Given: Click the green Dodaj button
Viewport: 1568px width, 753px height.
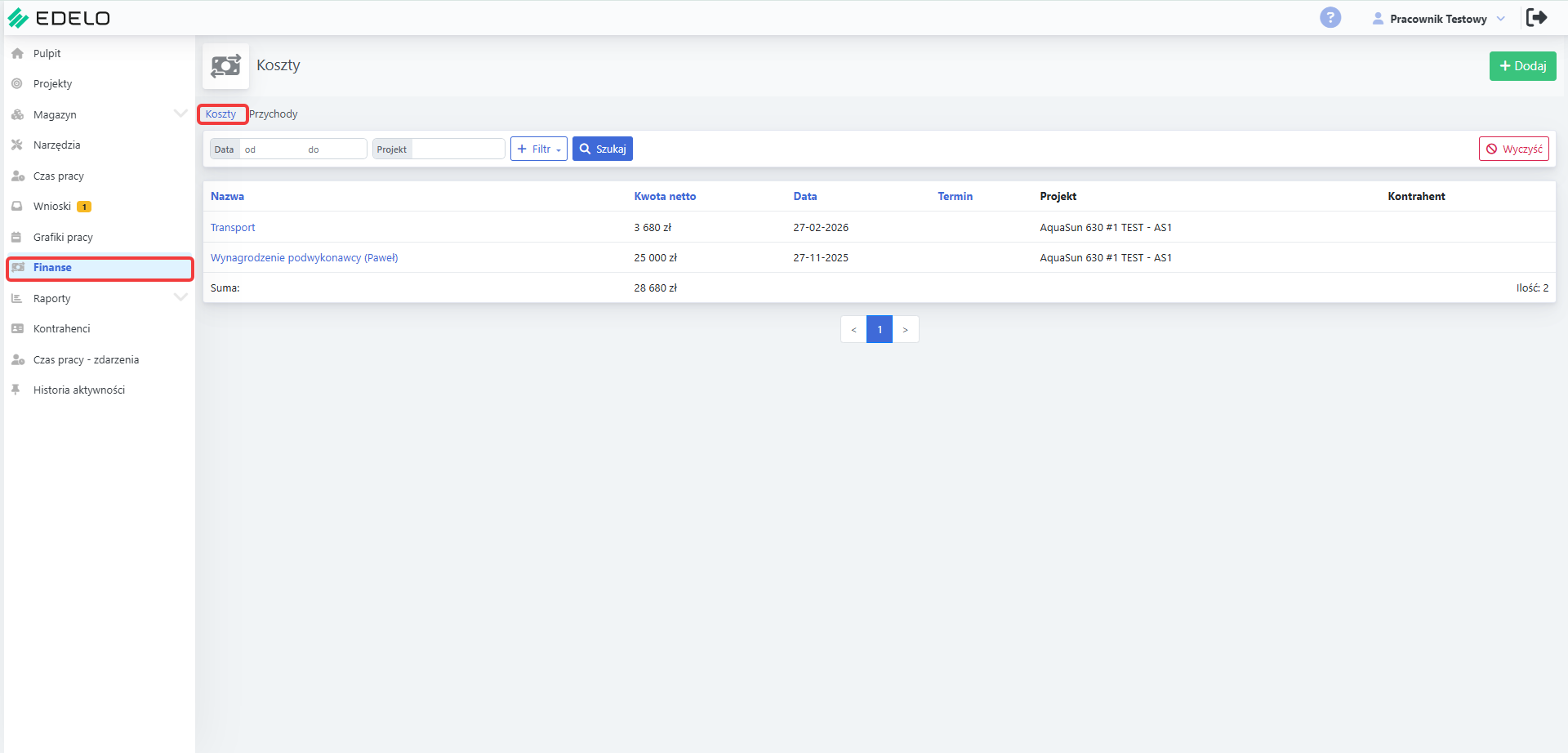Looking at the screenshot, I should 1522,66.
